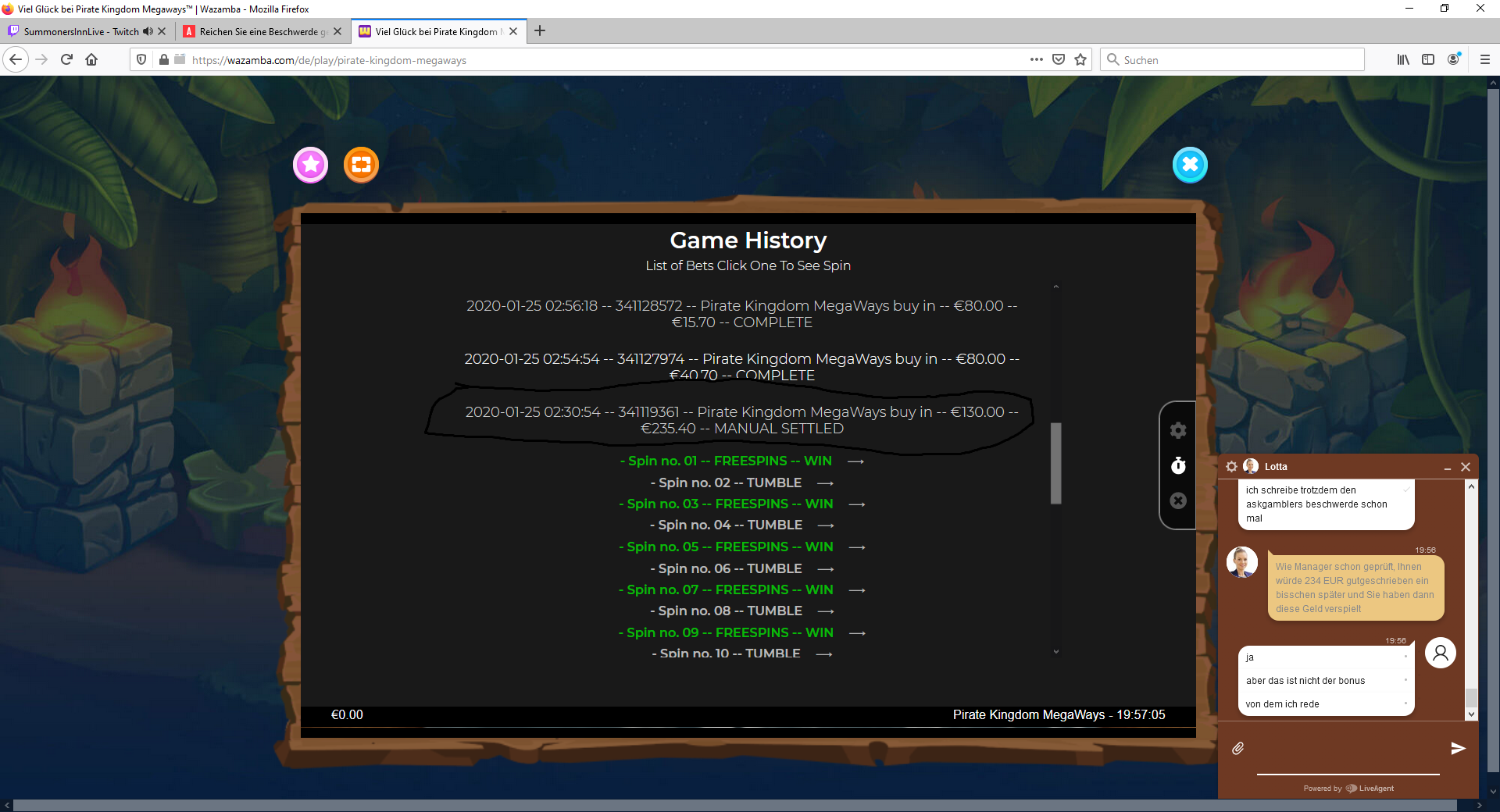View Spin no. 08 TUMBLE
This screenshot has height=812, width=1500.
[741, 611]
